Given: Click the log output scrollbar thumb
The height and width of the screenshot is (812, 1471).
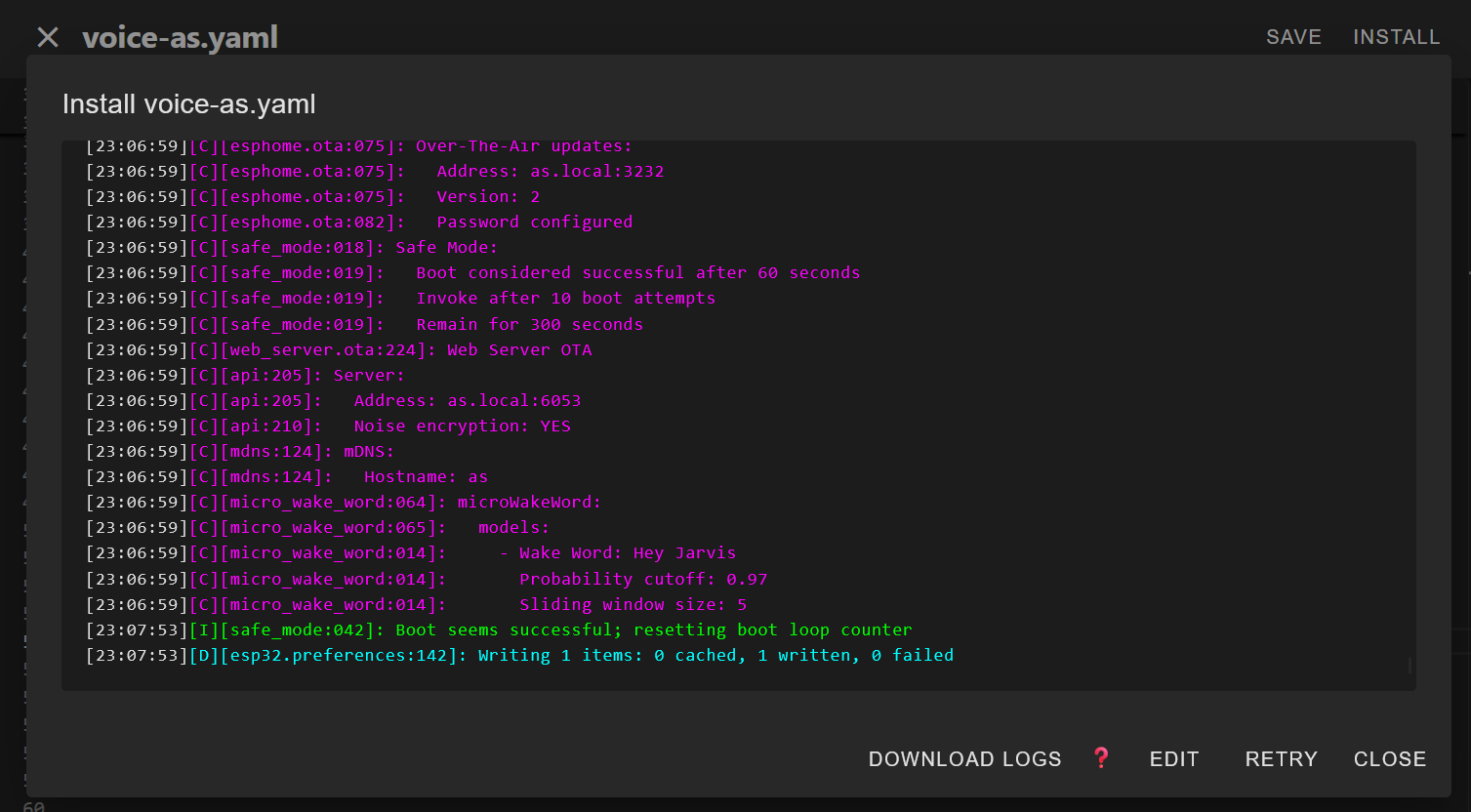Looking at the screenshot, I should [x=1410, y=666].
